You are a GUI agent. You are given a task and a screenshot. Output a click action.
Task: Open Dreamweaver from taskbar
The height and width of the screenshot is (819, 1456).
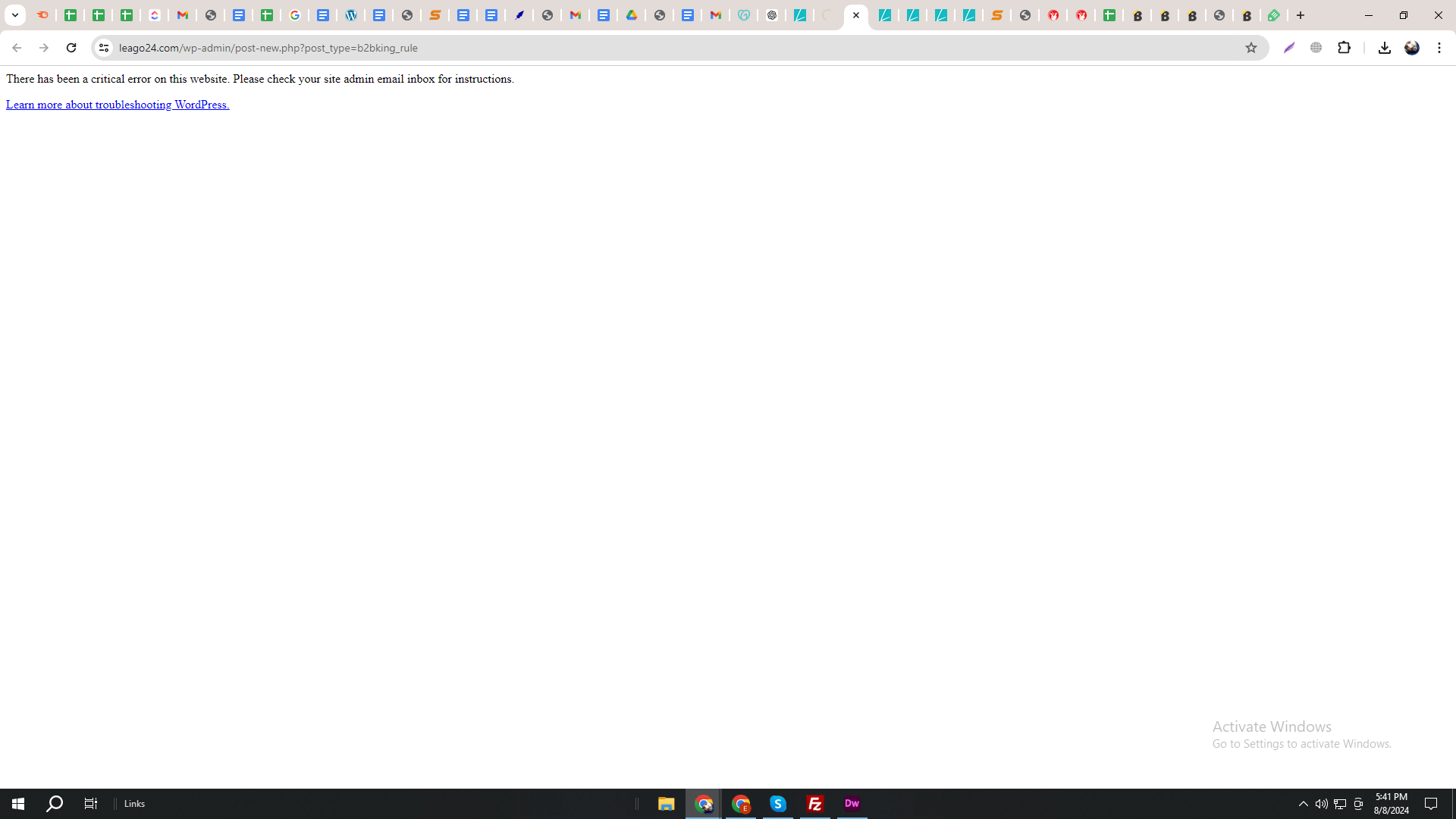tap(852, 804)
